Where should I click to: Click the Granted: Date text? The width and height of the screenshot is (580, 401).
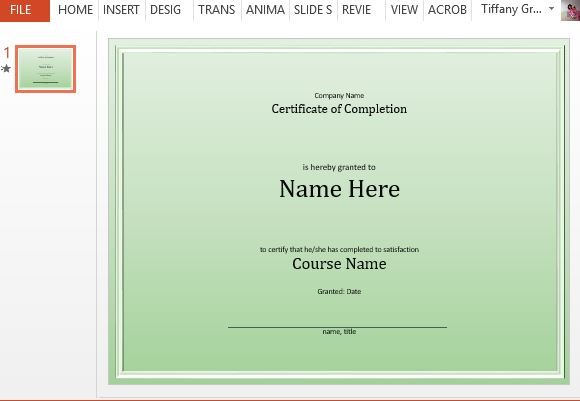pos(339,292)
